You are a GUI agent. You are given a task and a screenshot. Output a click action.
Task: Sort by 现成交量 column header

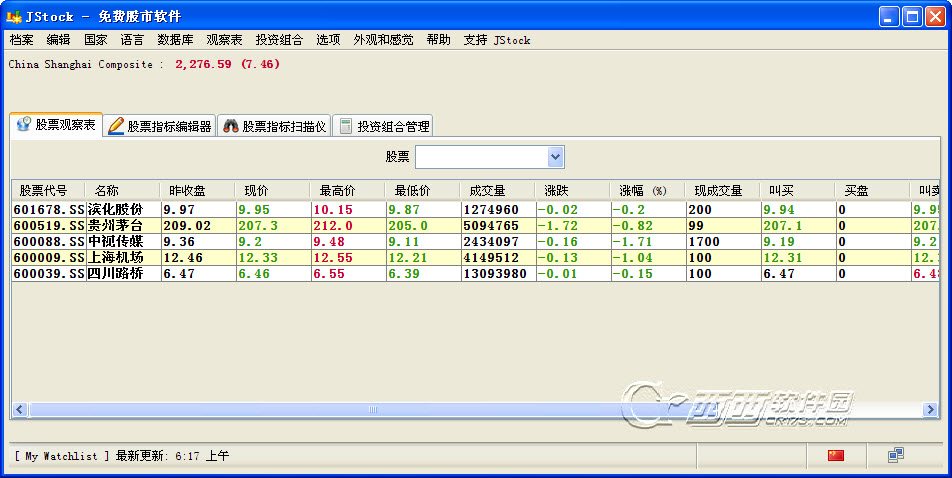[x=723, y=191]
